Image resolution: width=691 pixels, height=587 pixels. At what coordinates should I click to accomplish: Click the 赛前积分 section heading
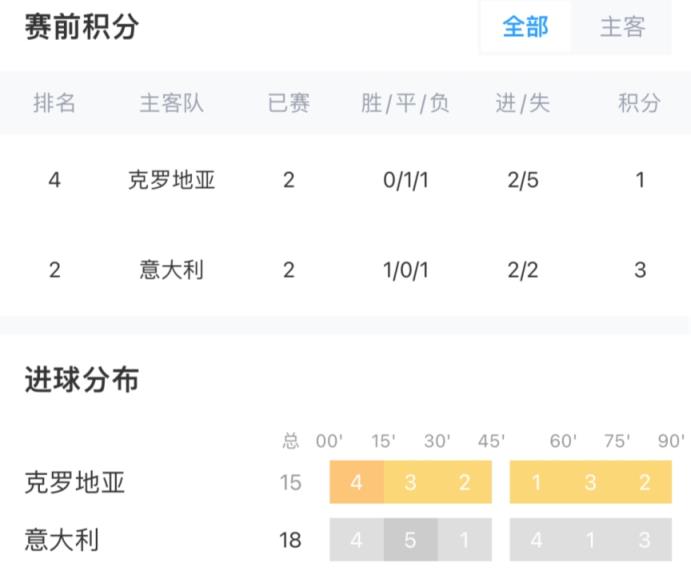82,27
